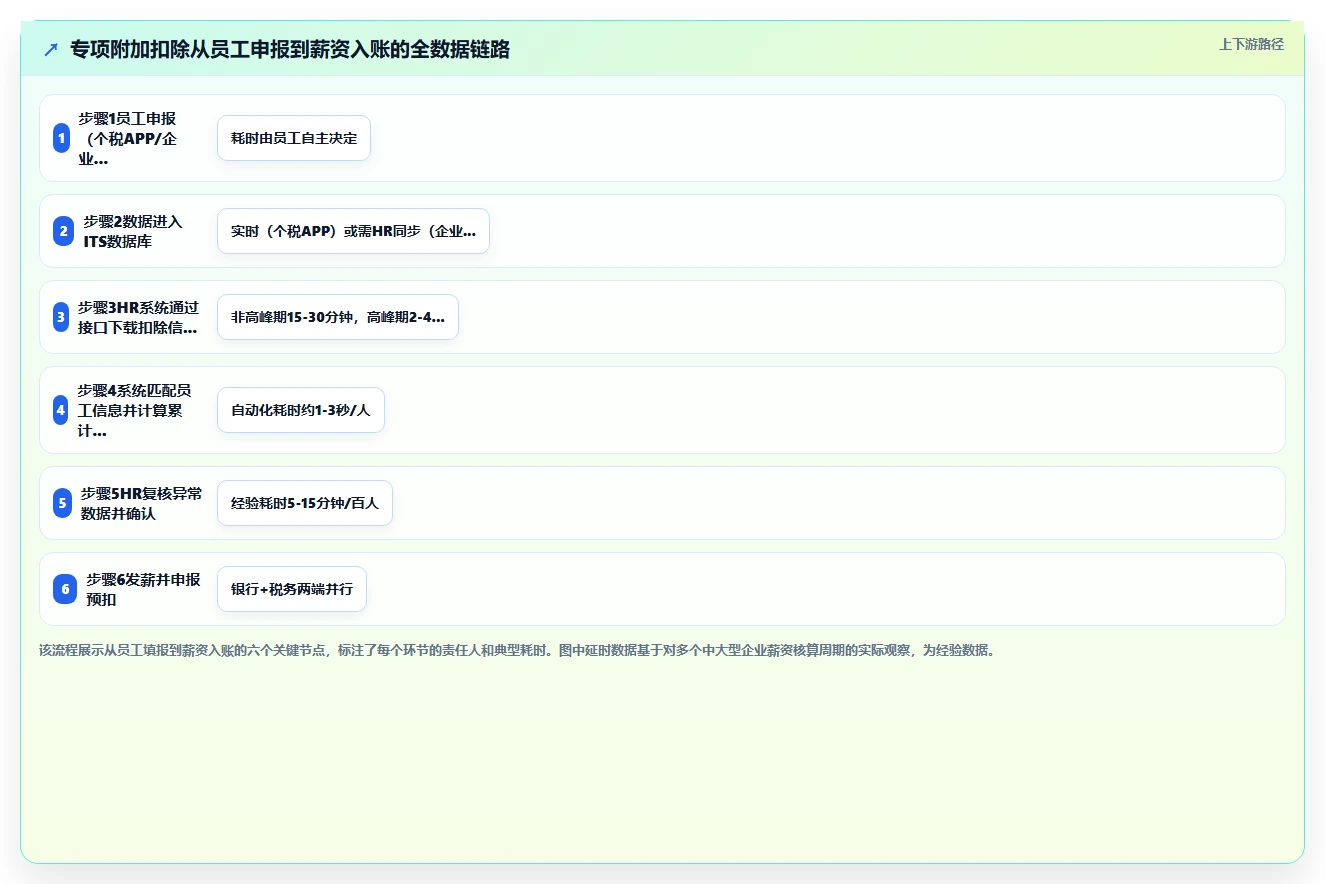Click the 上下游路径 label at top right
The image size is (1325, 884).
[x=1251, y=44]
